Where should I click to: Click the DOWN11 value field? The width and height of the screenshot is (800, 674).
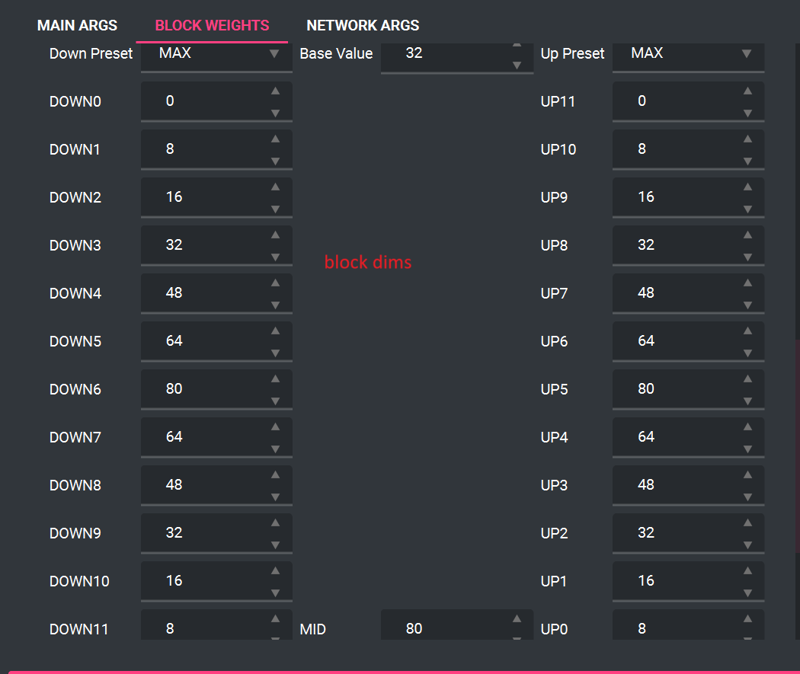pyautogui.click(x=216, y=625)
